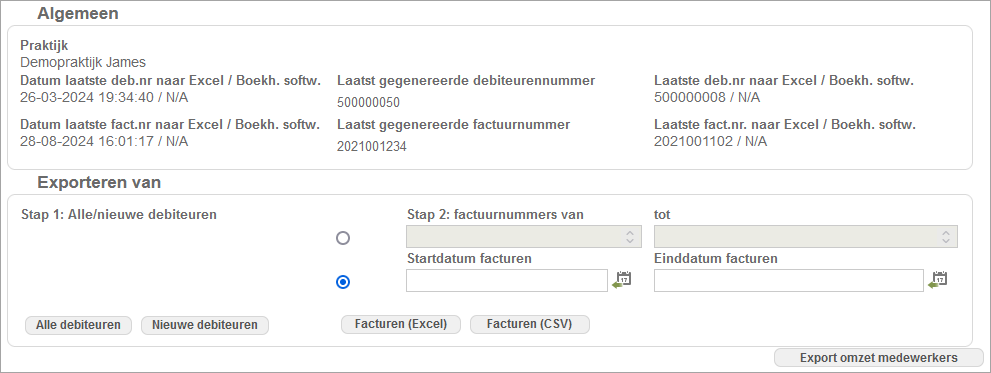
Task: Click the value '500000008 / N/A'
Action: tap(707, 97)
